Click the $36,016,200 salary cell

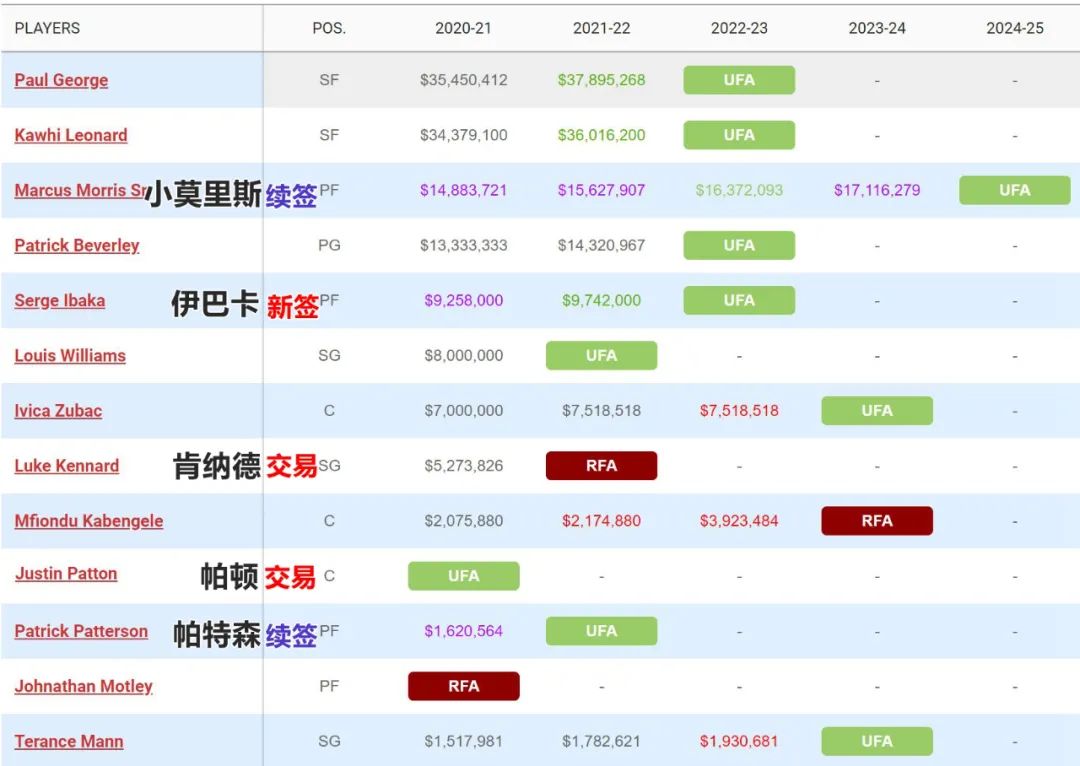click(x=601, y=135)
